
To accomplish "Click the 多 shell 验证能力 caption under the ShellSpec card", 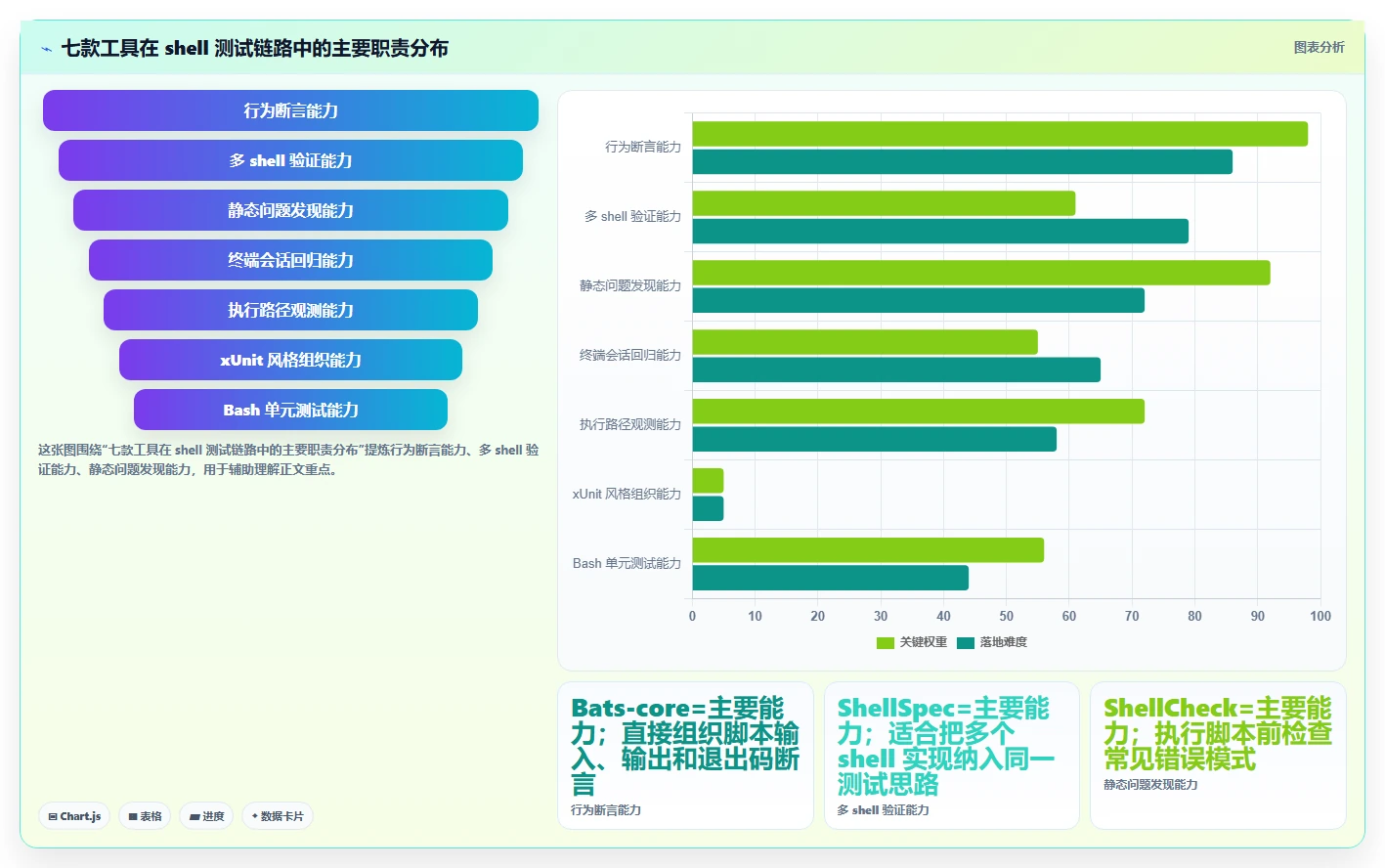I will point(884,810).
